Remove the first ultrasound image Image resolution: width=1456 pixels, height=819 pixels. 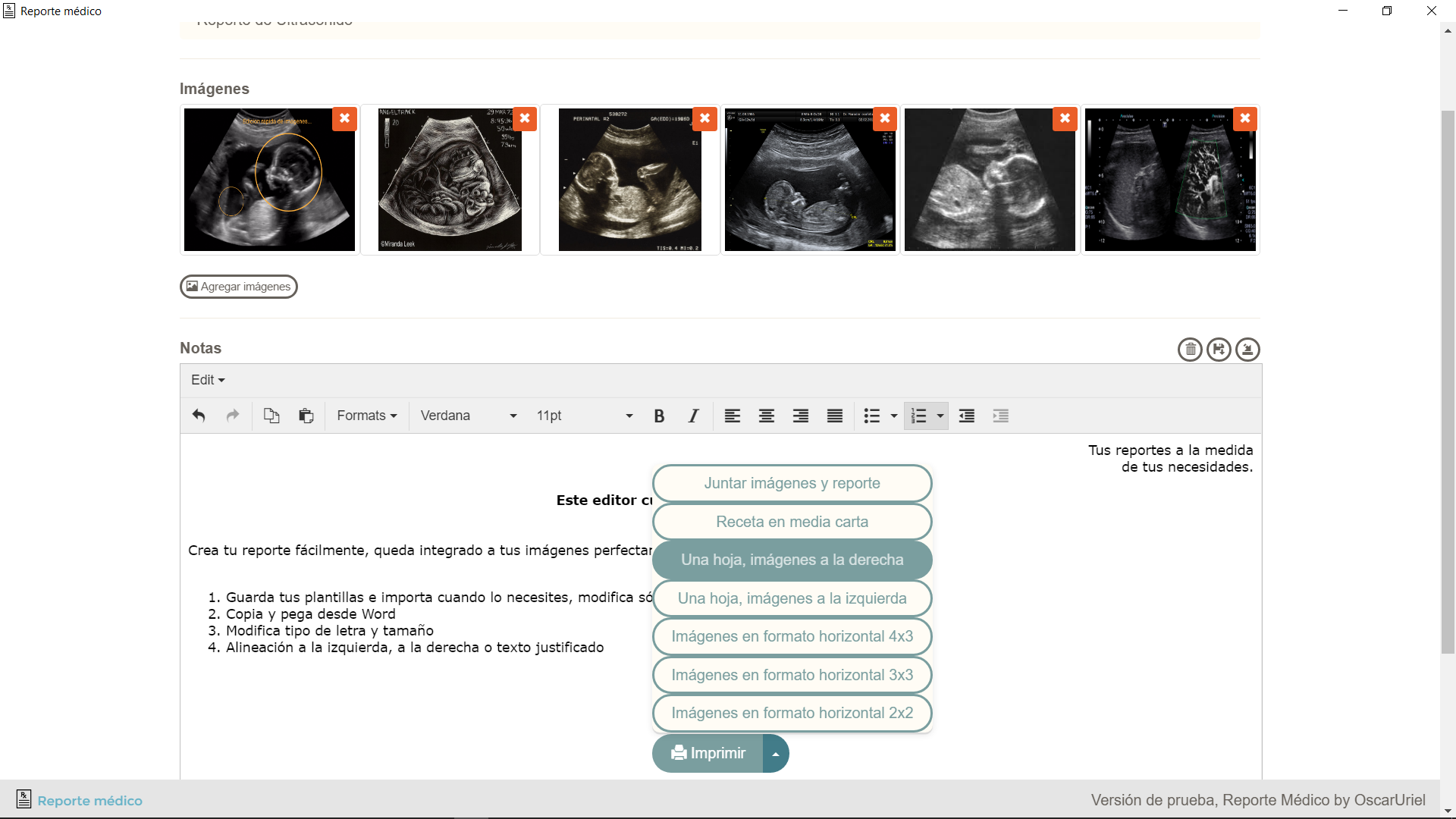point(344,118)
